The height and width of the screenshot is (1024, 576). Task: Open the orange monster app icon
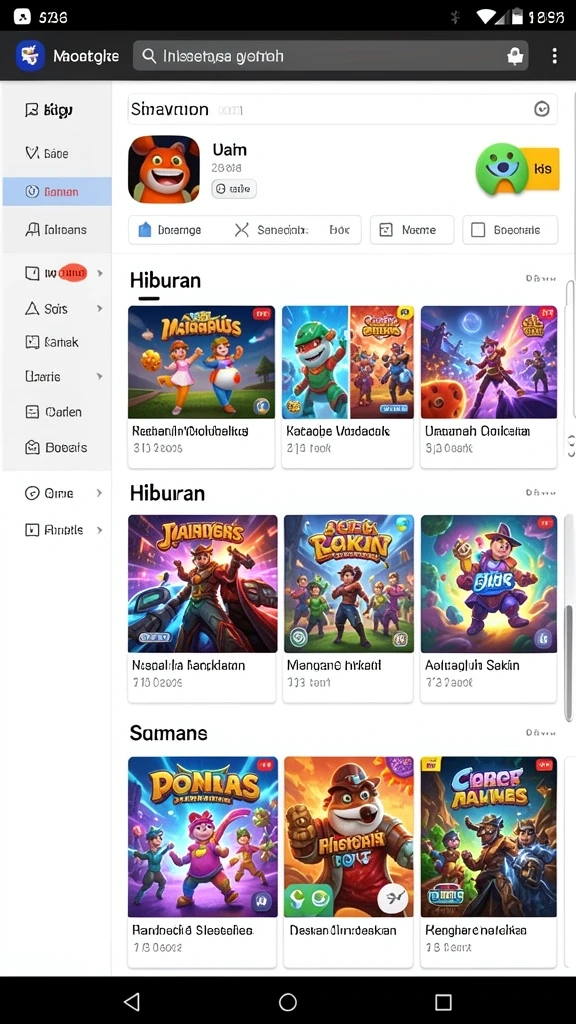(164, 169)
